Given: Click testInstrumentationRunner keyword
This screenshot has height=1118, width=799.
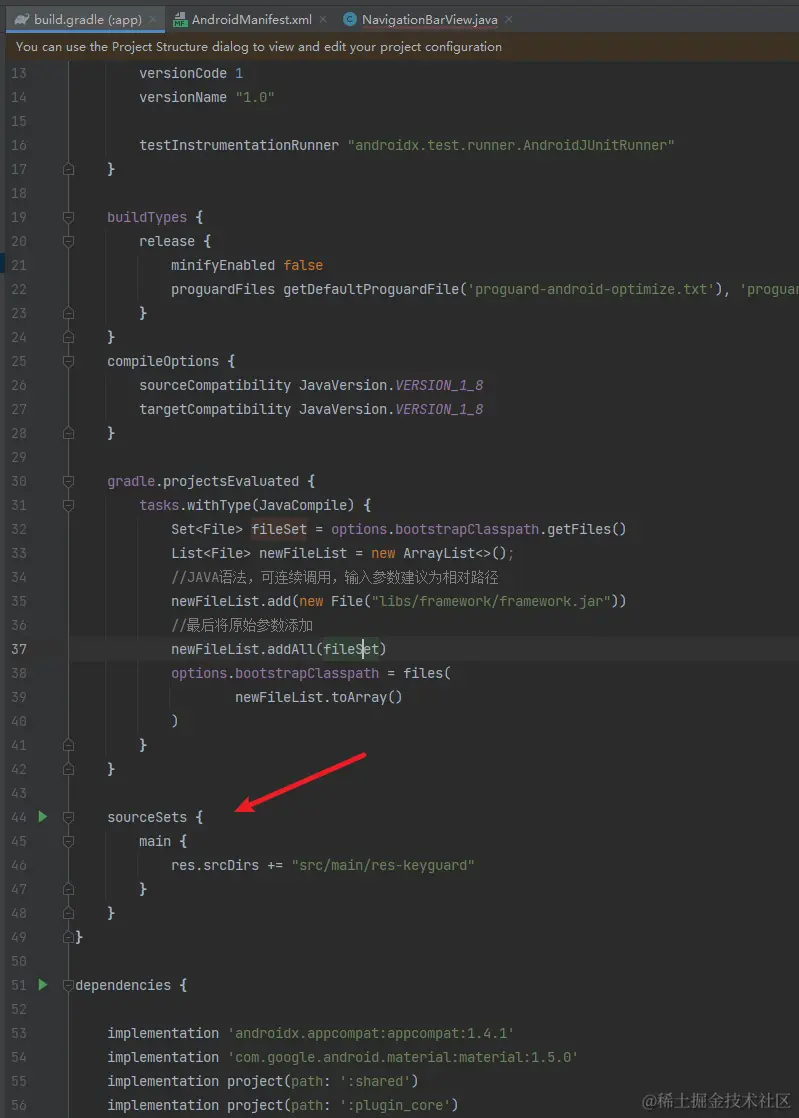Looking at the screenshot, I should click(239, 145).
